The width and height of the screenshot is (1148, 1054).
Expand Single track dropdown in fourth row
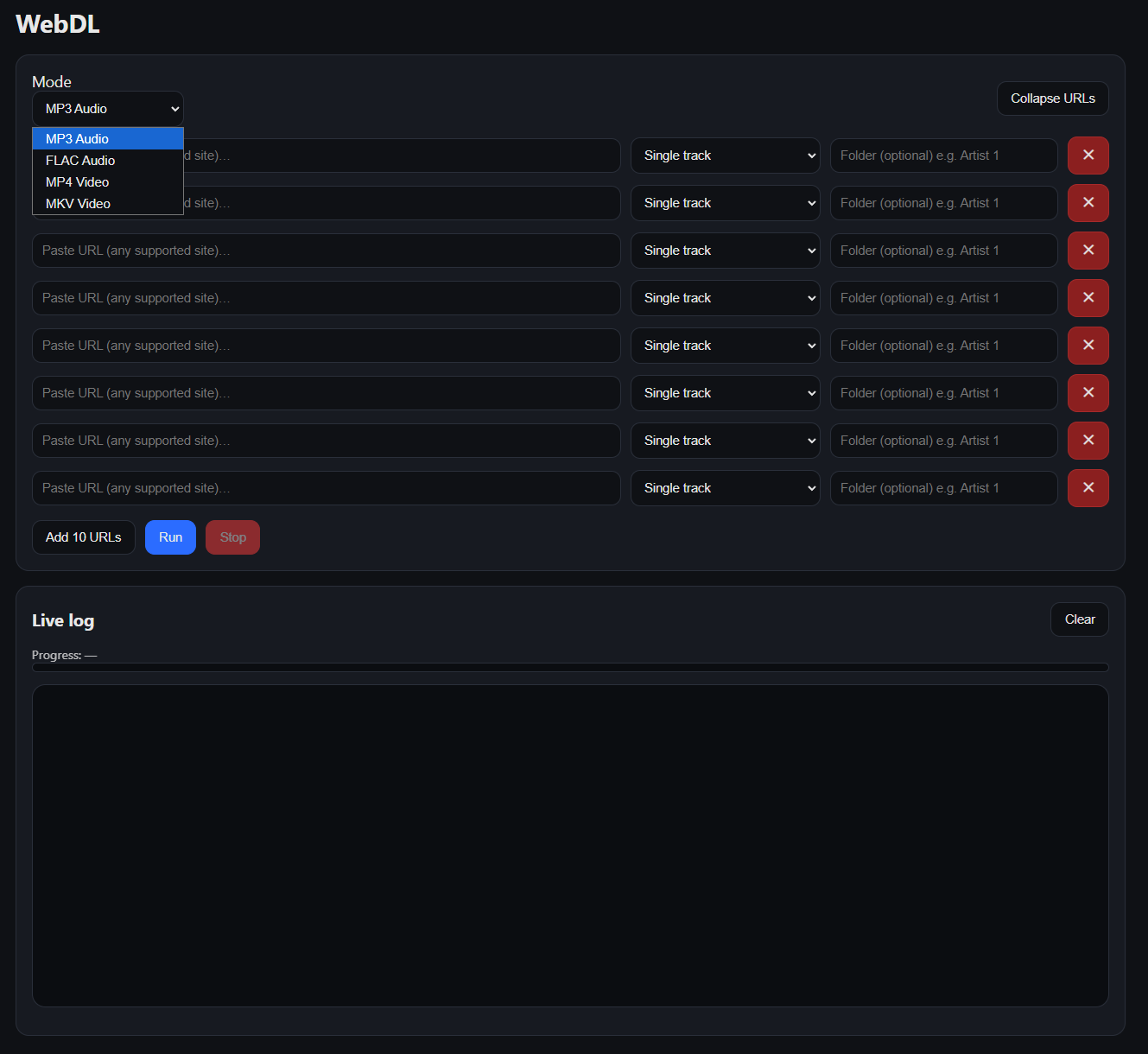[725, 298]
